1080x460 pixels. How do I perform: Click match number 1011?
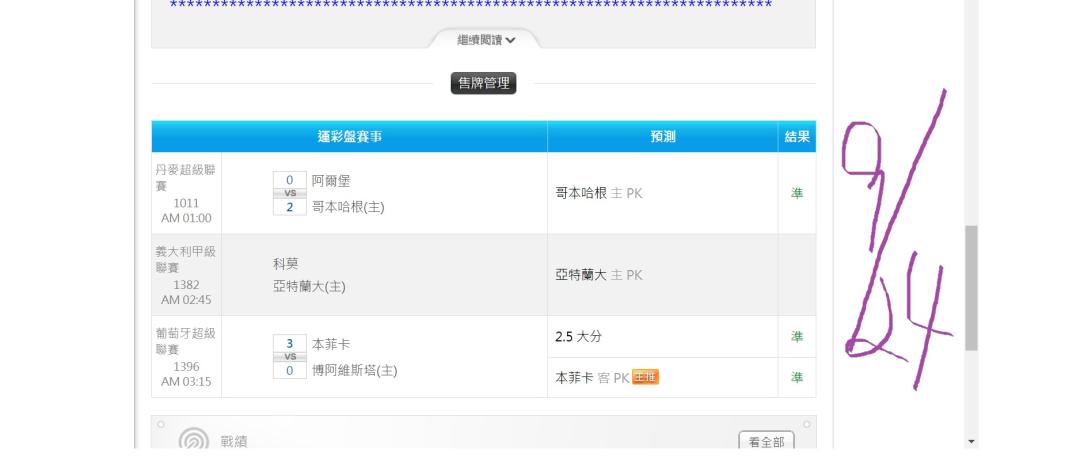point(186,203)
